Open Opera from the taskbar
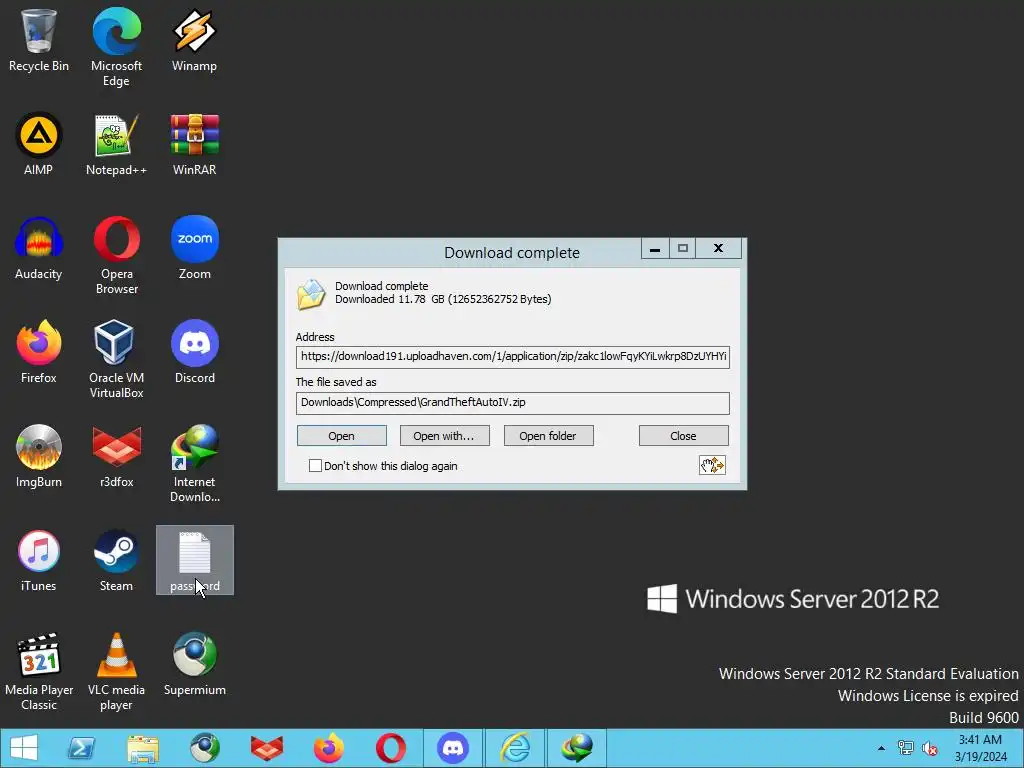This screenshot has height=768, width=1024. [391, 748]
